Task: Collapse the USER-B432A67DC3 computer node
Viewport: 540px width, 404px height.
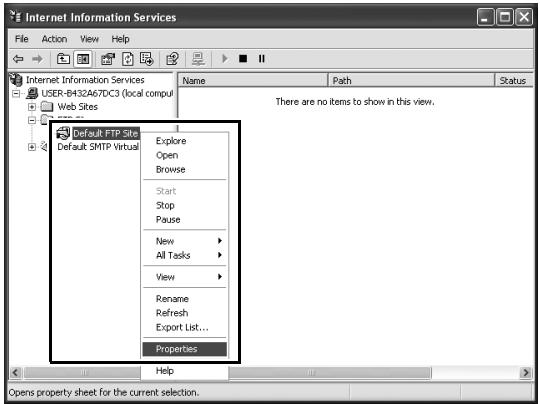Action: point(16,93)
